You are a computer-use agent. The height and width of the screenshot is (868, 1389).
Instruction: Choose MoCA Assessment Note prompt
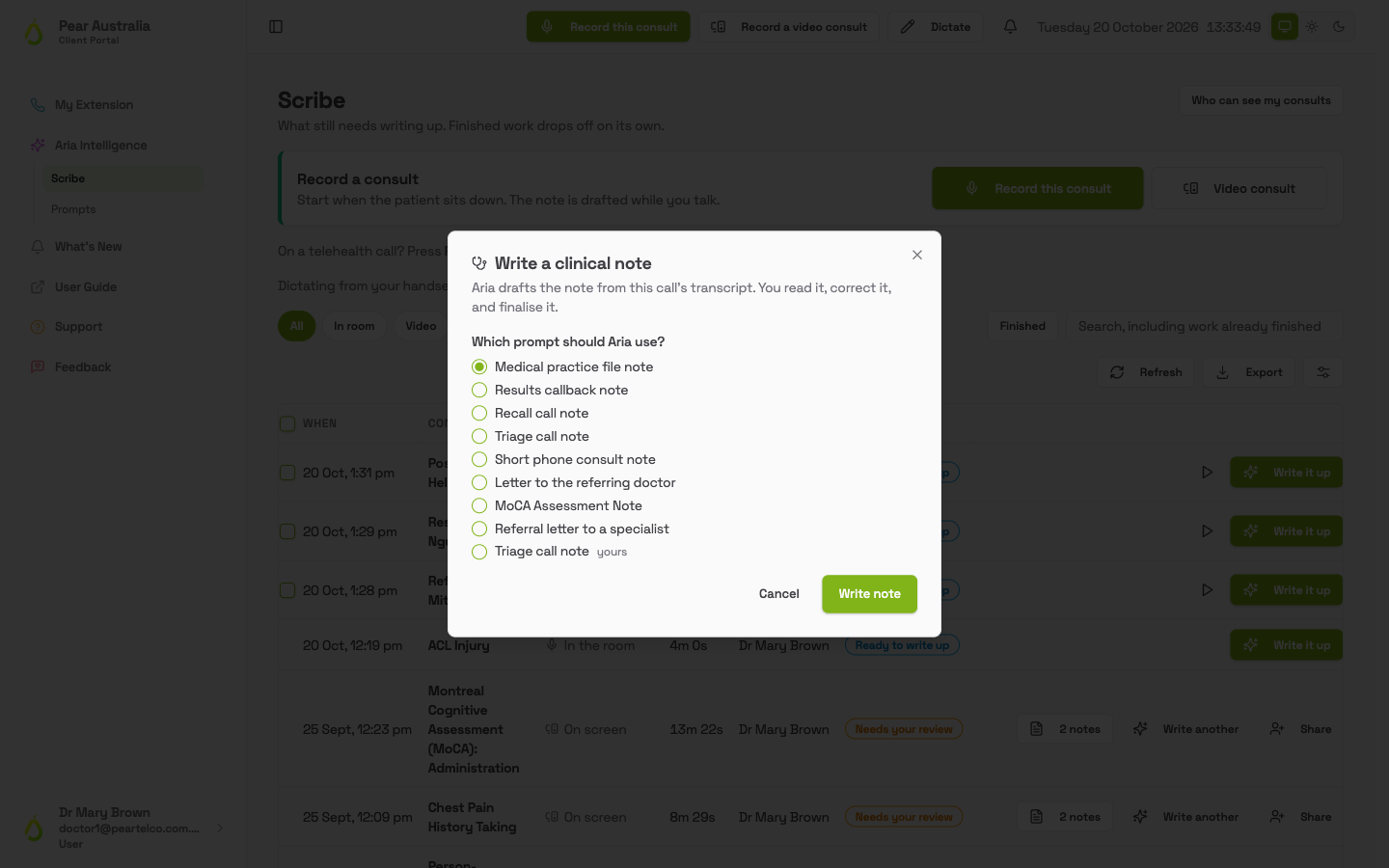coord(479,505)
